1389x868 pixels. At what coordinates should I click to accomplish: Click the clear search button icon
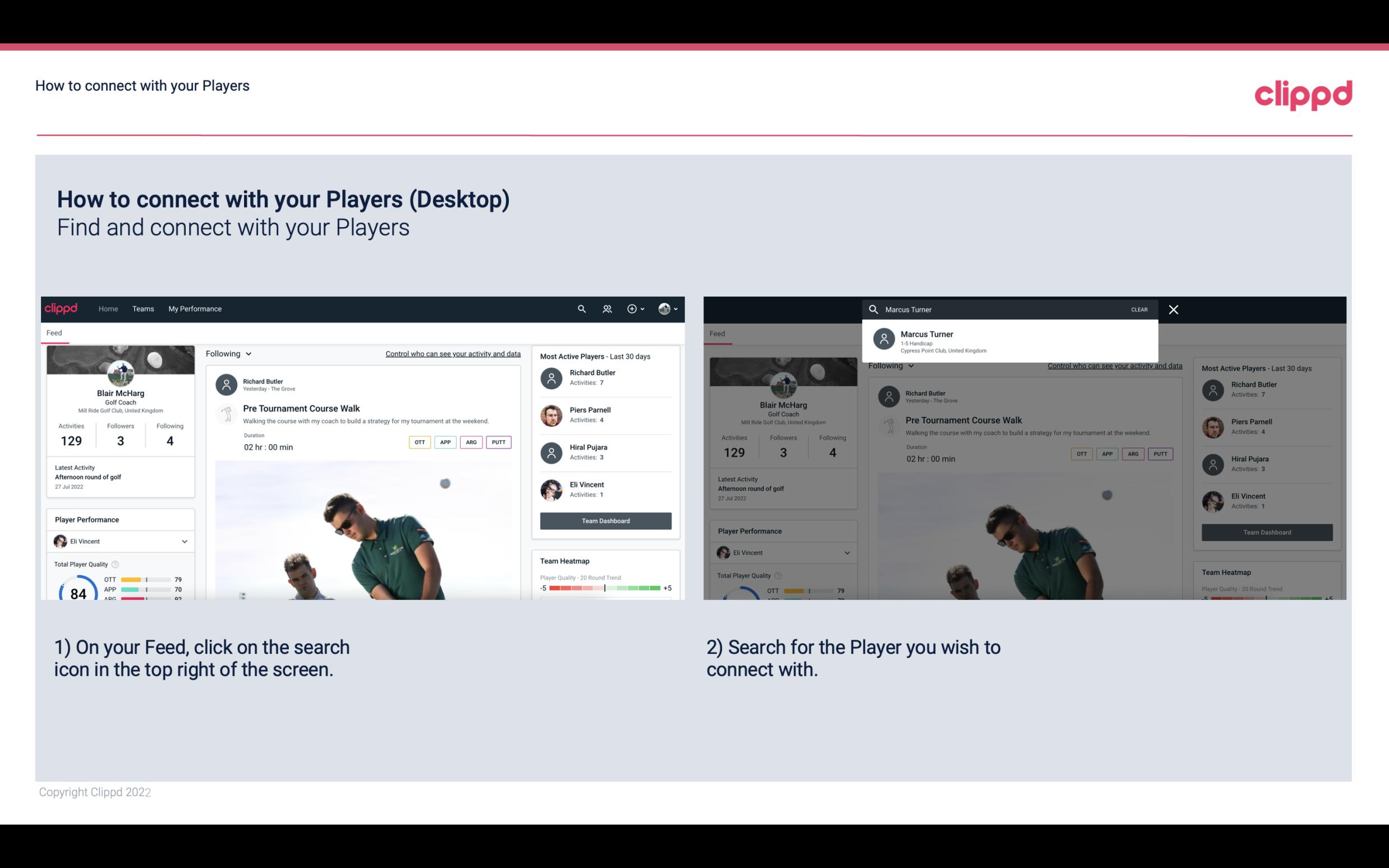tap(1139, 309)
